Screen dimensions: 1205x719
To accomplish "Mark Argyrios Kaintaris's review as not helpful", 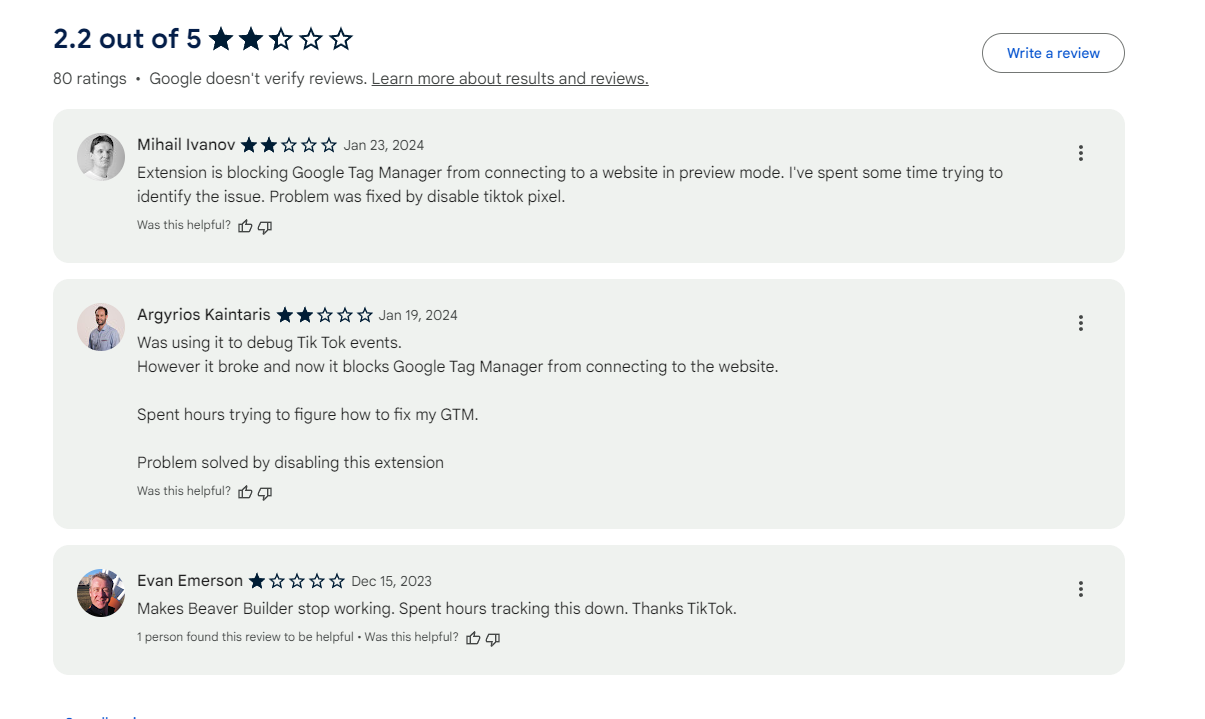I will (x=265, y=492).
